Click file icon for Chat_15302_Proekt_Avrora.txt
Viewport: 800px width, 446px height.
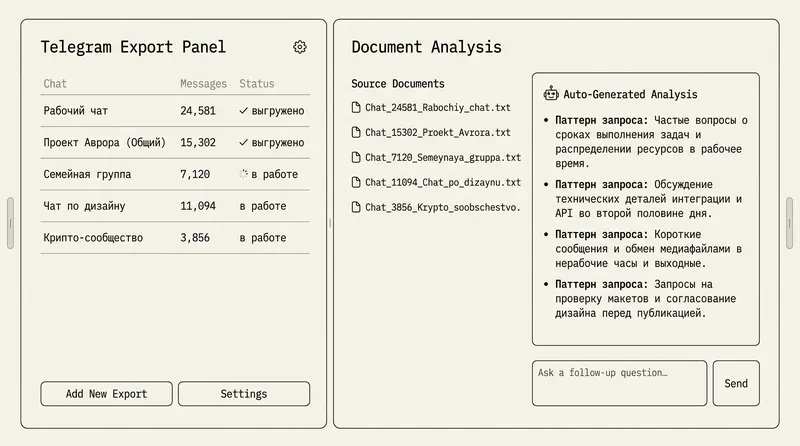(x=356, y=132)
